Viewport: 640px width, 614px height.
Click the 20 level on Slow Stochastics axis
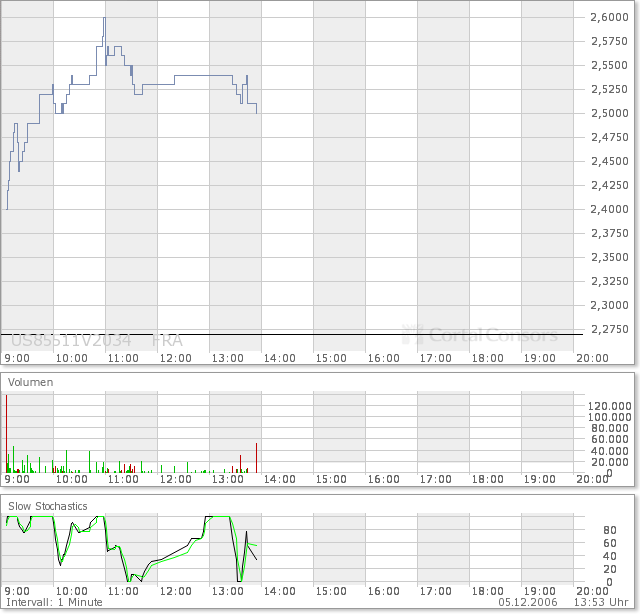pyautogui.click(x=610, y=569)
